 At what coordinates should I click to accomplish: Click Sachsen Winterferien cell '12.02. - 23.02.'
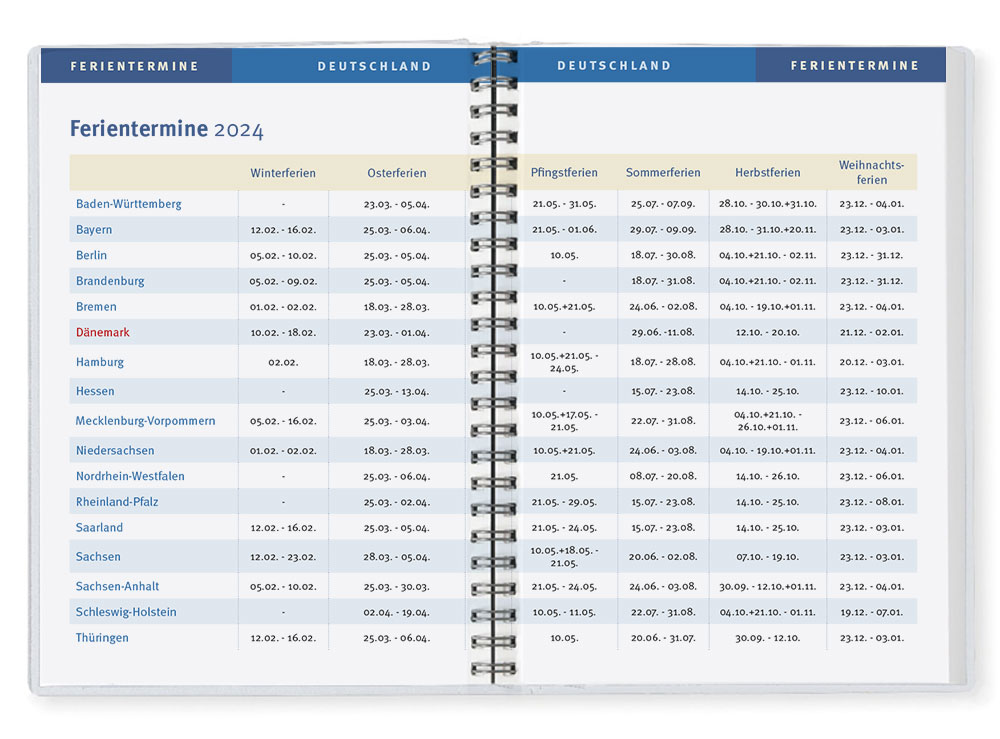tap(283, 557)
